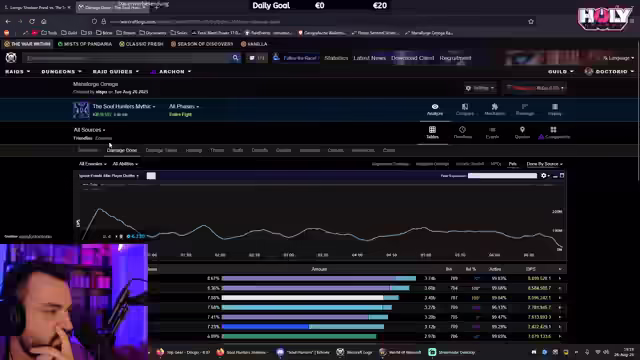The height and width of the screenshot is (360, 640).
Task: Open the Statistics link
Action: click(x=336, y=58)
